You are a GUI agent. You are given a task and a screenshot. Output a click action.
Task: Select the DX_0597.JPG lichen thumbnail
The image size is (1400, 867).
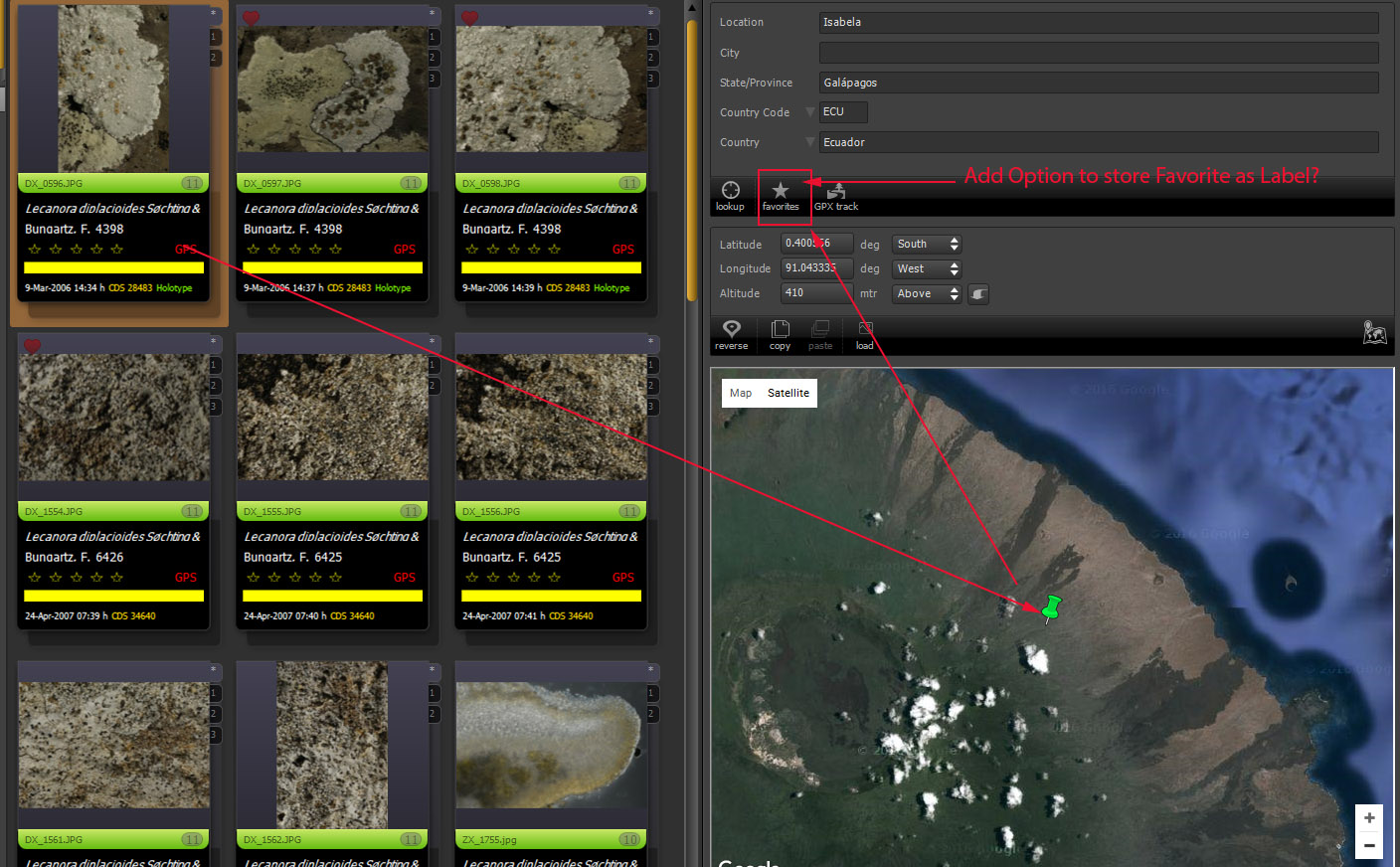pos(332,89)
